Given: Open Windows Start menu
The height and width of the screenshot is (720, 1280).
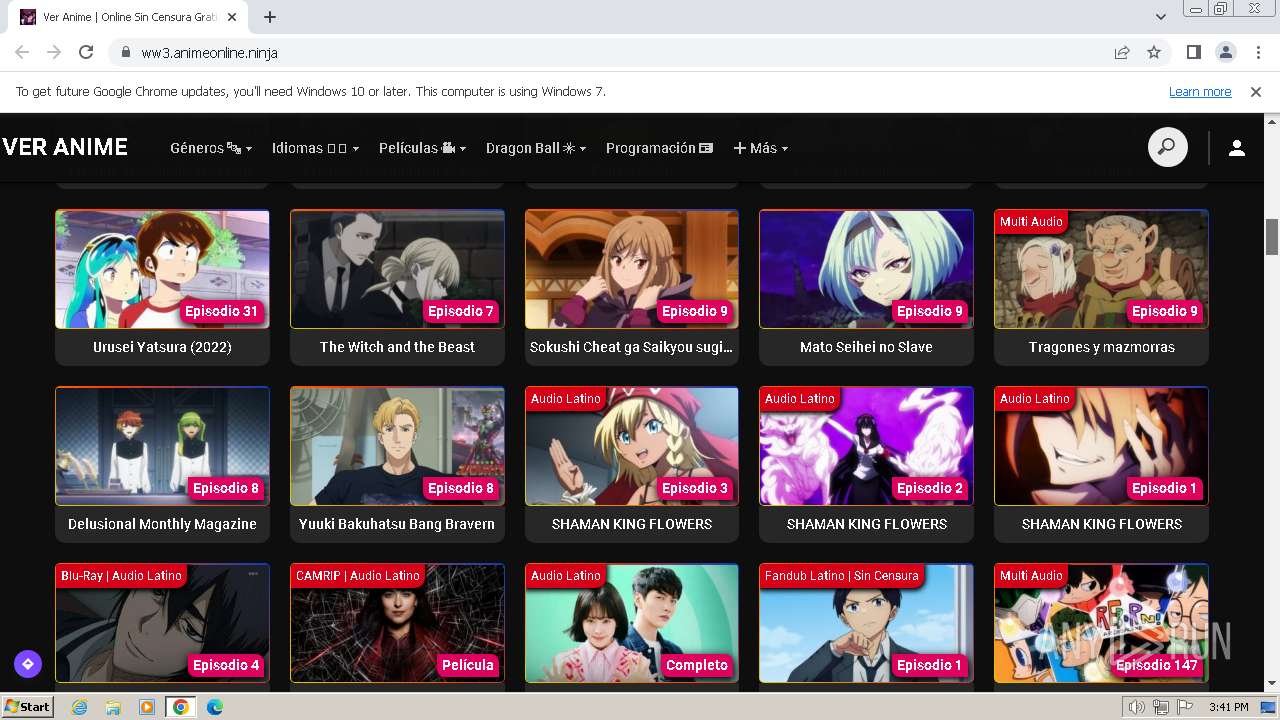Looking at the screenshot, I should (x=28, y=706).
